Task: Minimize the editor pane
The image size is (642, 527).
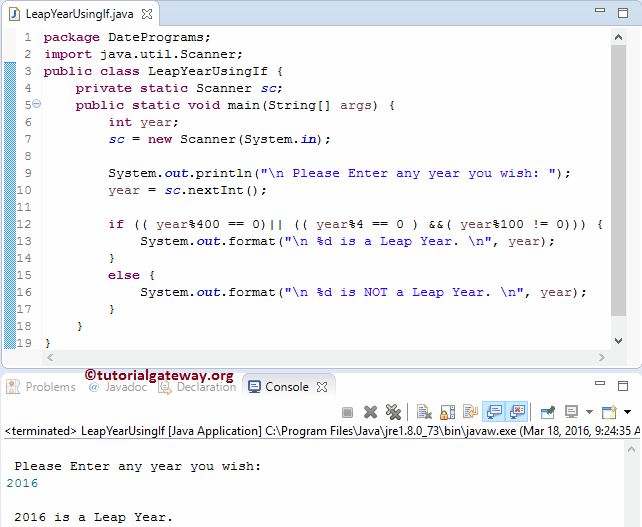Action: [x=600, y=10]
